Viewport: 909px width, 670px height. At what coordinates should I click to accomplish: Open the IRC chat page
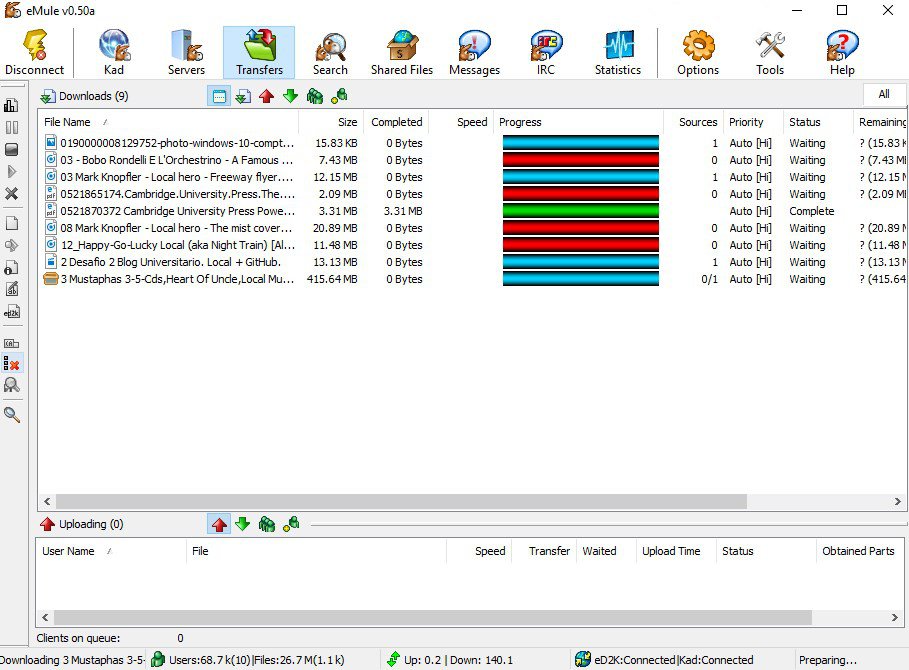[546, 52]
